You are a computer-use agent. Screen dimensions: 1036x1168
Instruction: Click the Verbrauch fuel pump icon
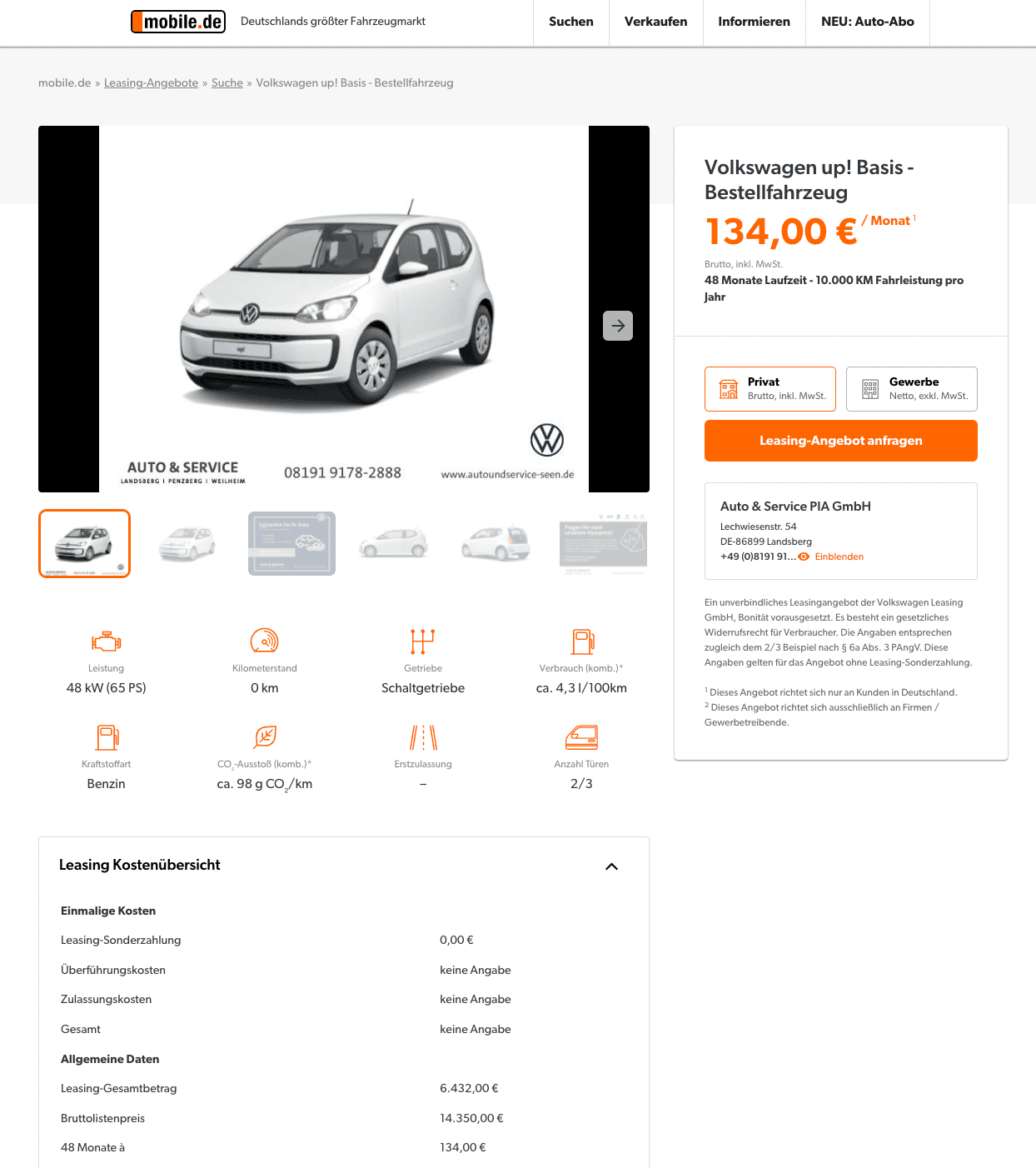tap(582, 641)
